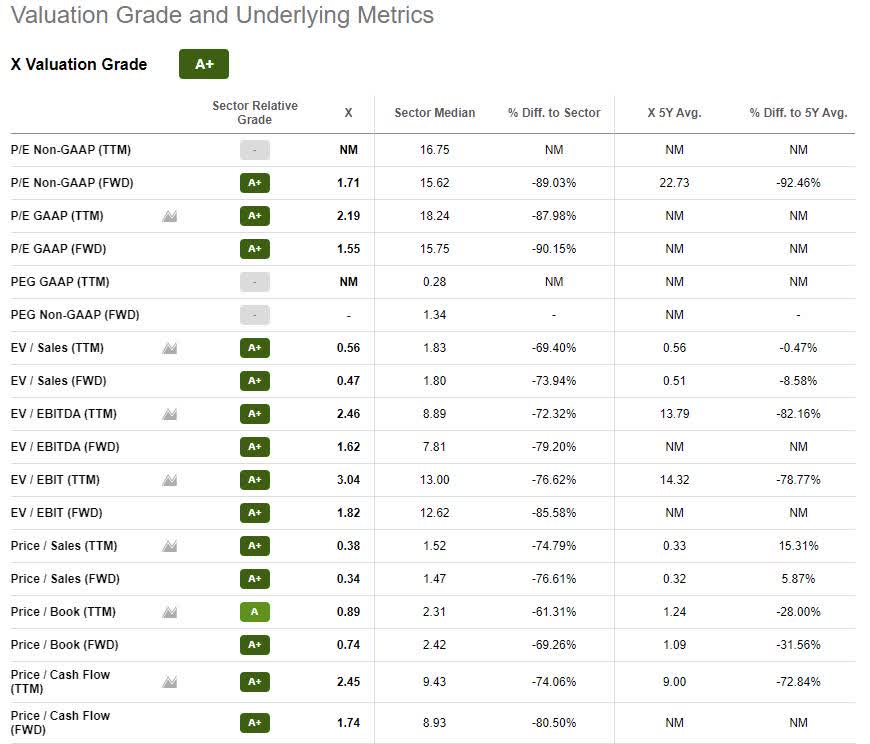Click the A grade badge for Price / Book (TTM)
Viewport: 870px width, 744px height.
(x=255, y=612)
